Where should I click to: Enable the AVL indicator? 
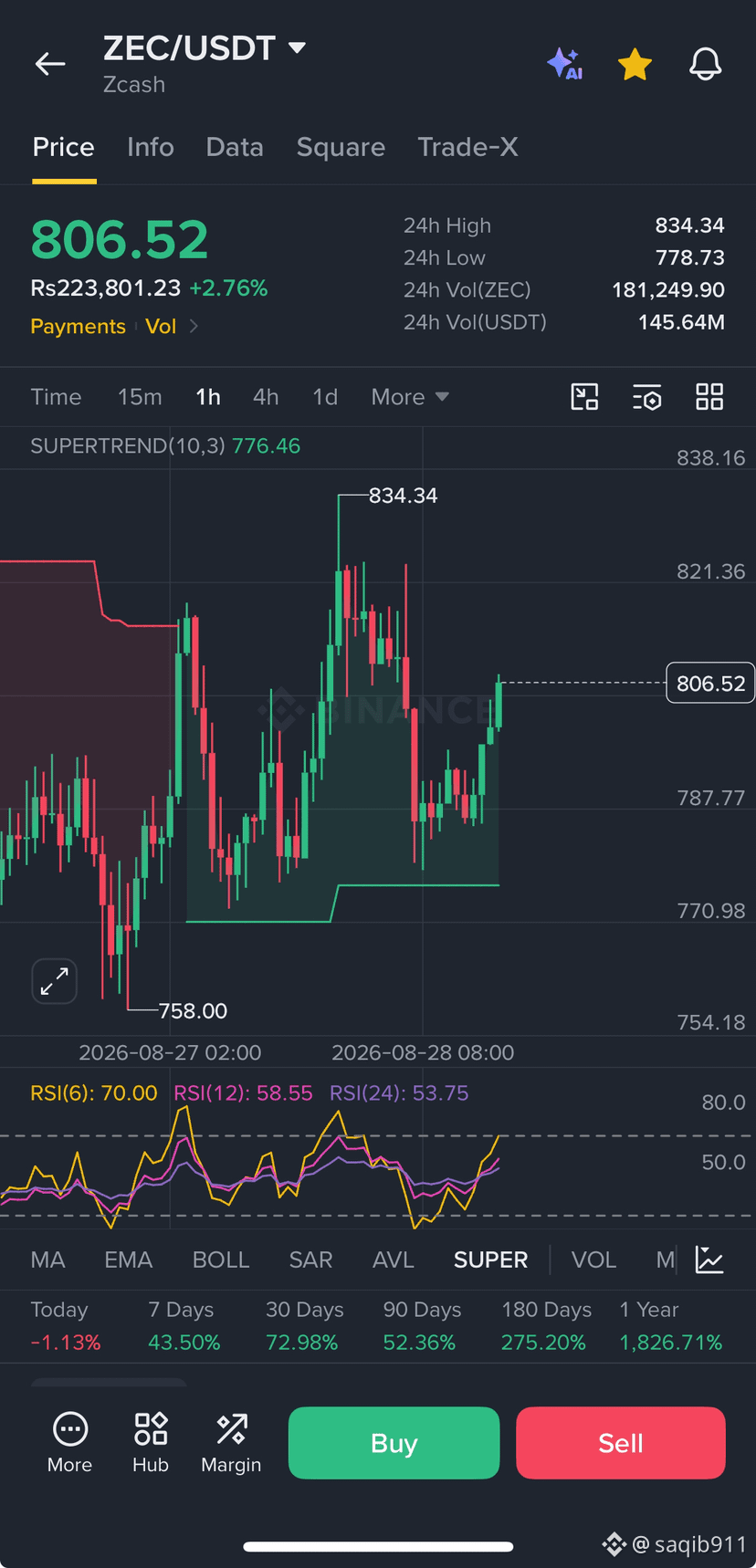click(394, 1260)
